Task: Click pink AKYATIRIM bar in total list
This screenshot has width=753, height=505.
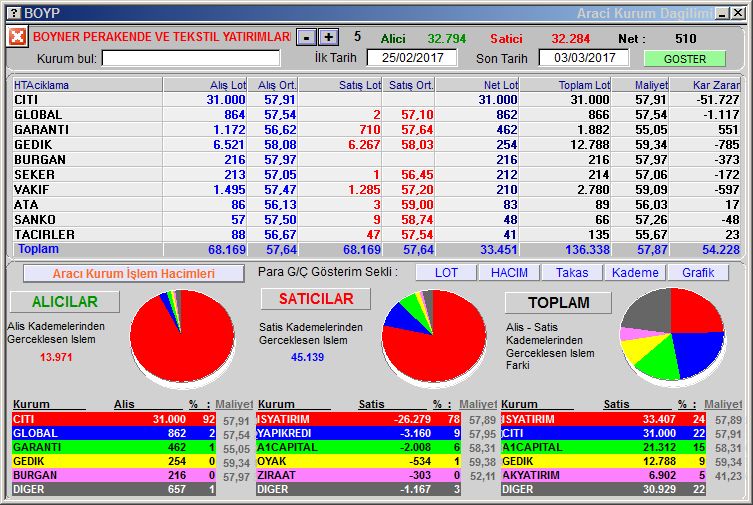Action: pyautogui.click(x=603, y=475)
